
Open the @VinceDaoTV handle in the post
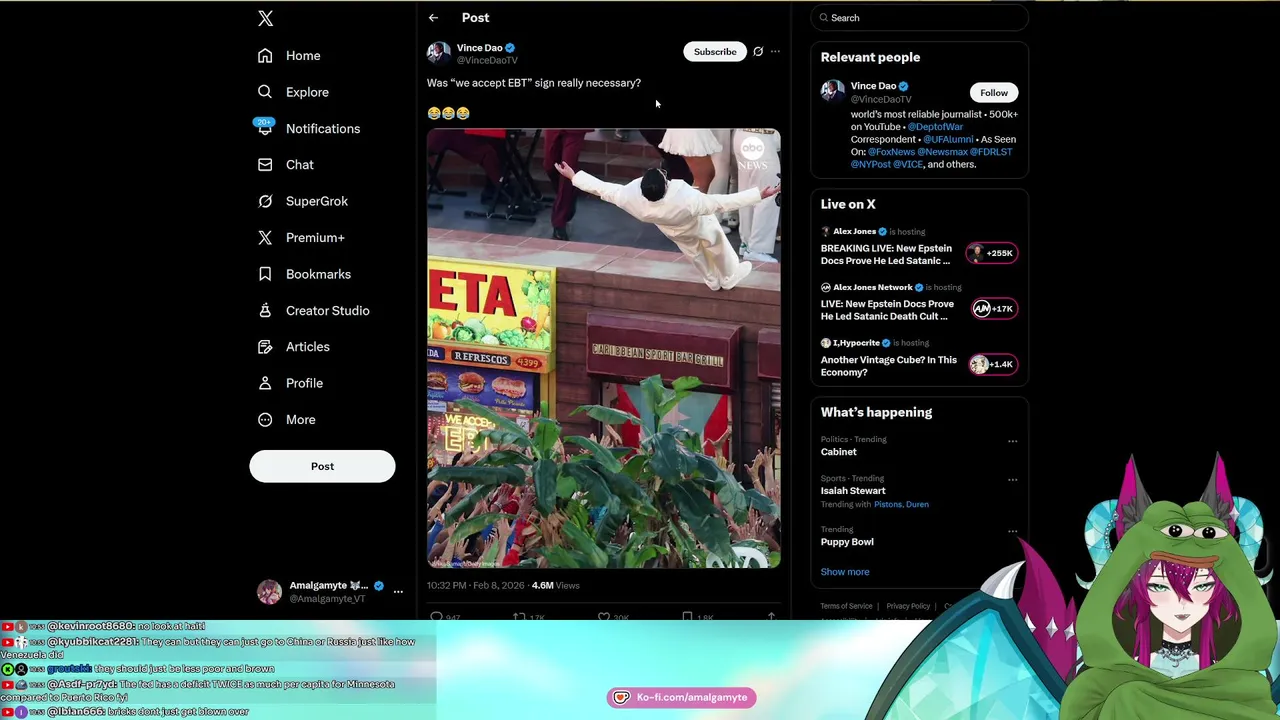(x=487, y=60)
